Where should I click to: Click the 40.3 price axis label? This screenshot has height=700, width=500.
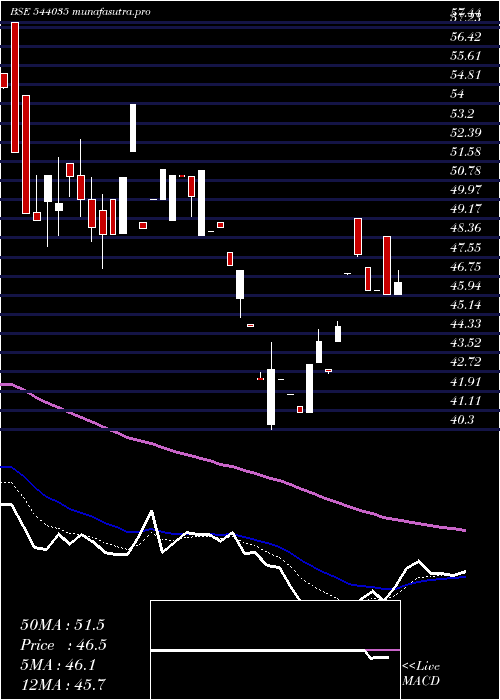click(462, 421)
